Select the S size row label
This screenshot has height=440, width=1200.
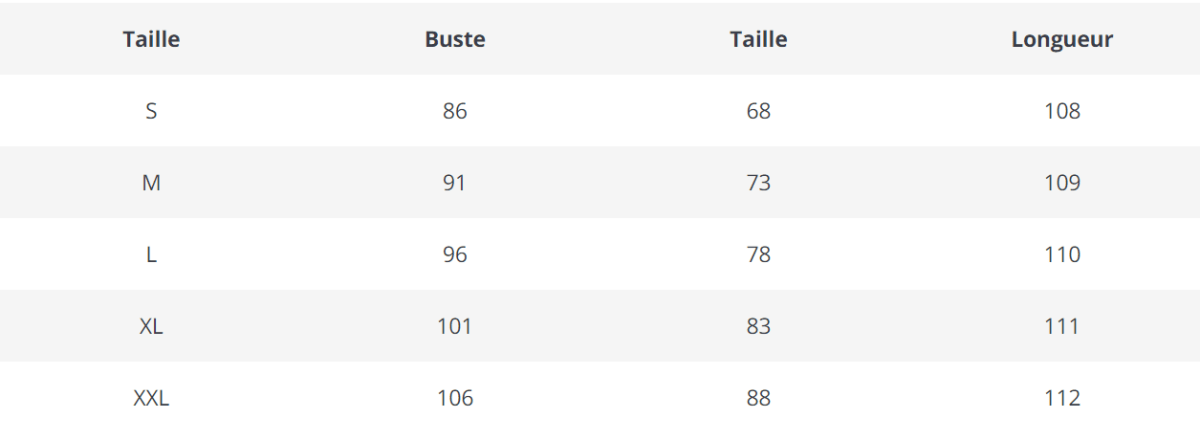151,111
